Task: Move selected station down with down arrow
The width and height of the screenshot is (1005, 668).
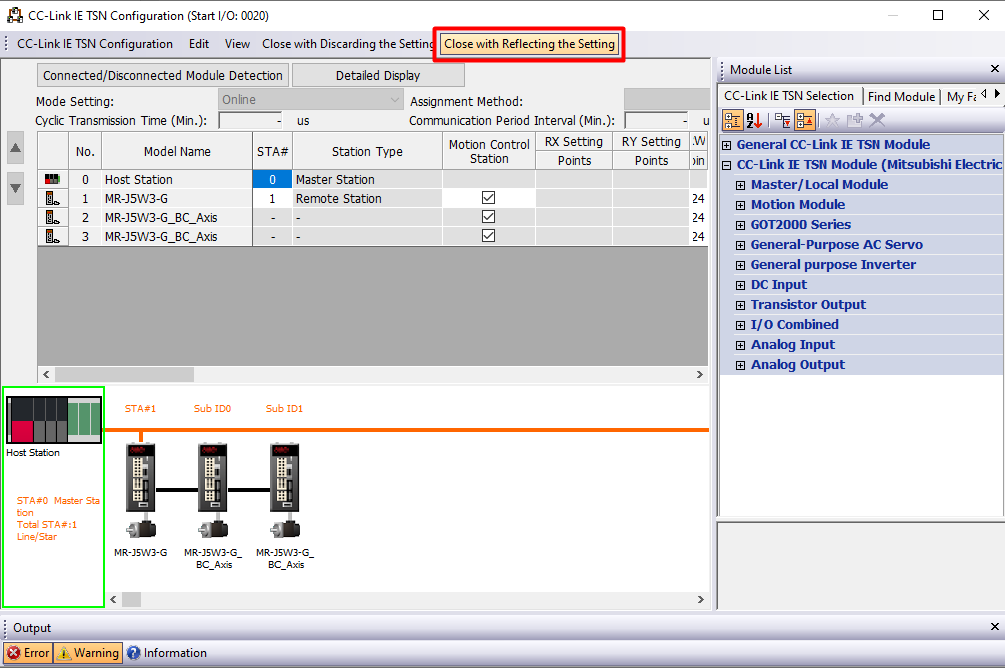Action: pos(15,188)
